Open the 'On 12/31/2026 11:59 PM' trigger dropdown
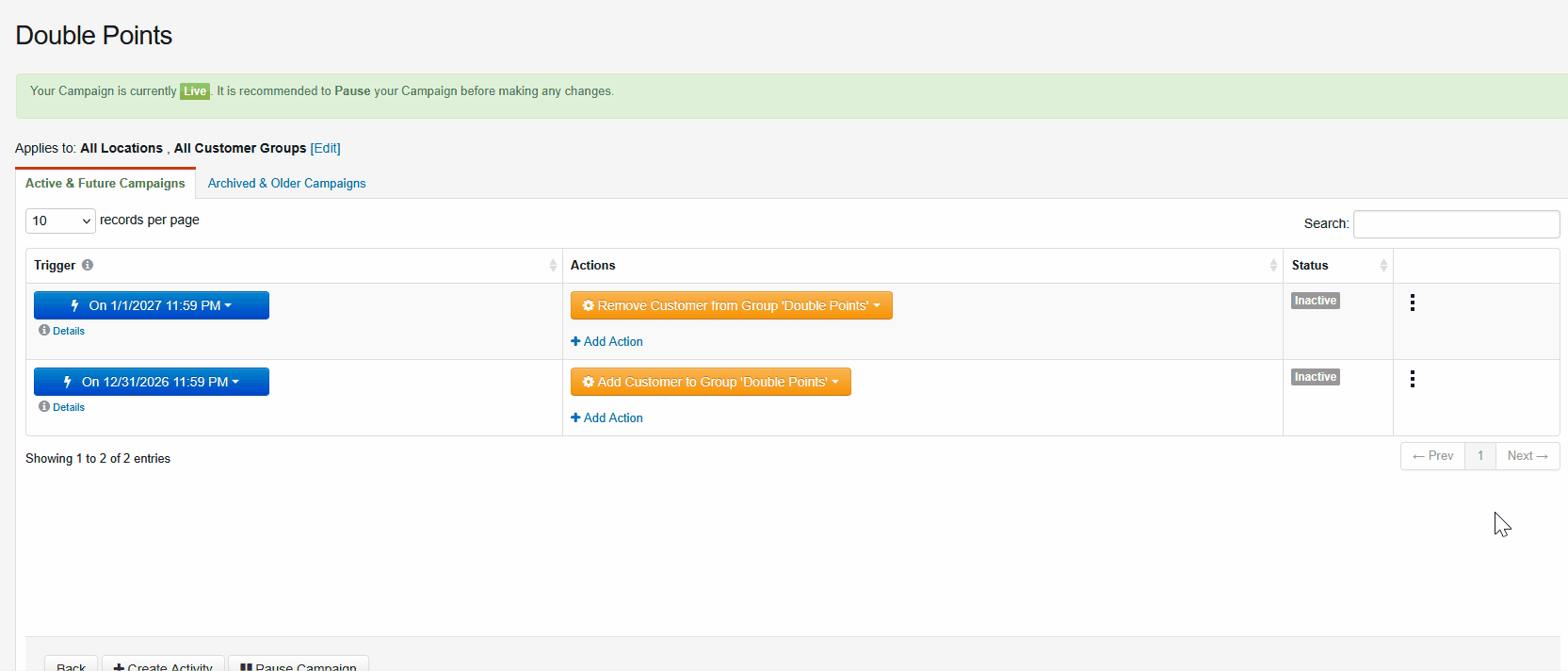Screen dimensions: 1568x671 click(152, 382)
